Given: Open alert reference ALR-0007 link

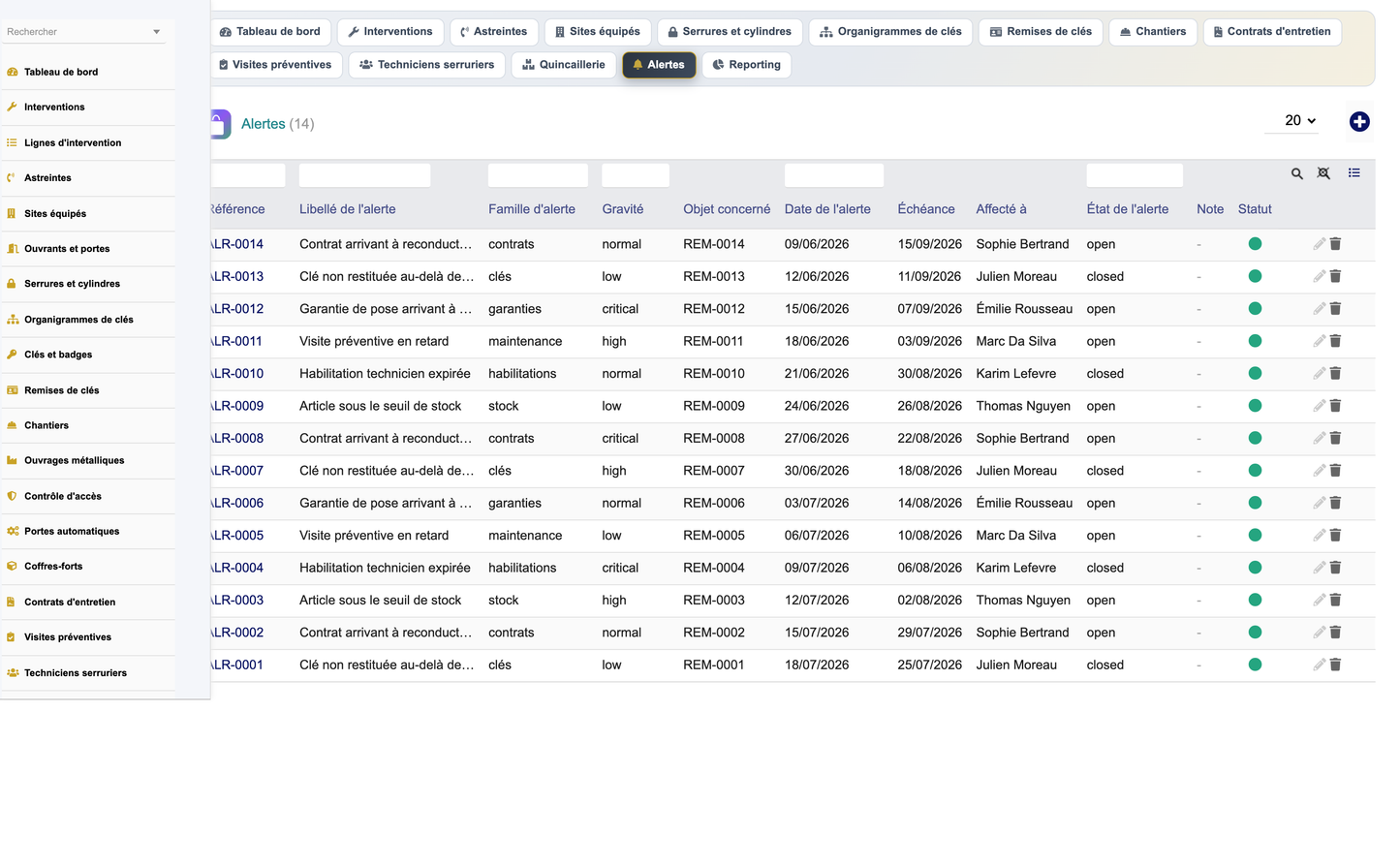Looking at the screenshot, I should pyautogui.click(x=236, y=471).
